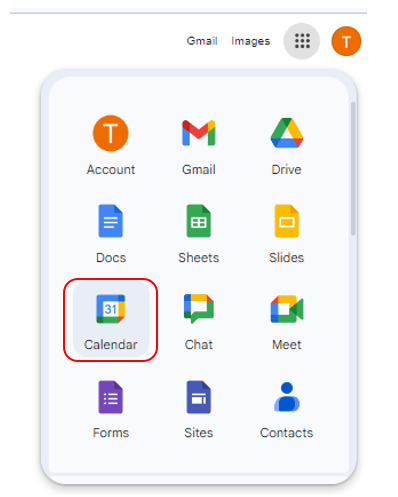The image size is (398, 497).
Task: Click the Gmail link in header
Action: pos(202,41)
